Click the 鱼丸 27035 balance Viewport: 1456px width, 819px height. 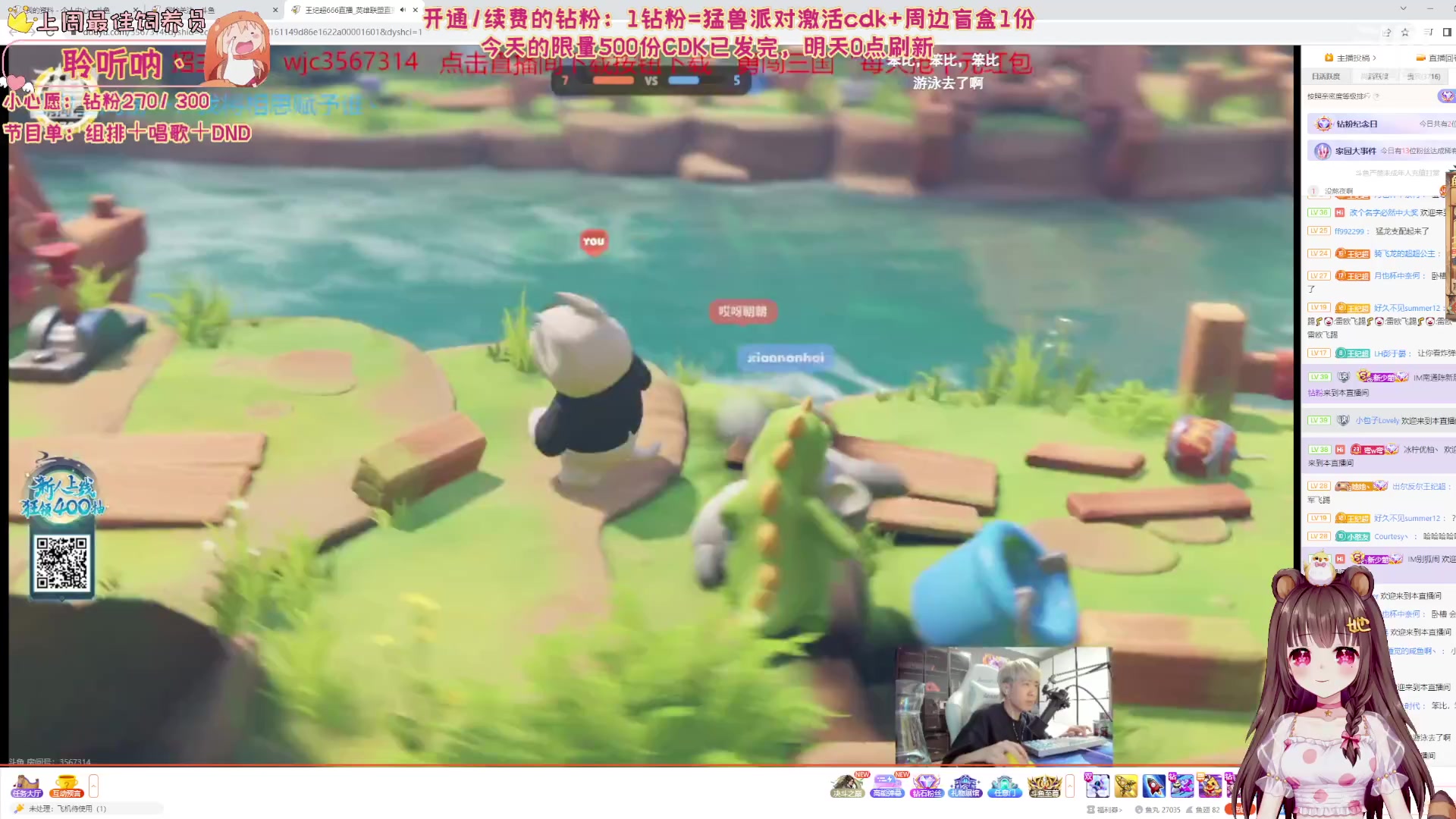tap(1158, 810)
